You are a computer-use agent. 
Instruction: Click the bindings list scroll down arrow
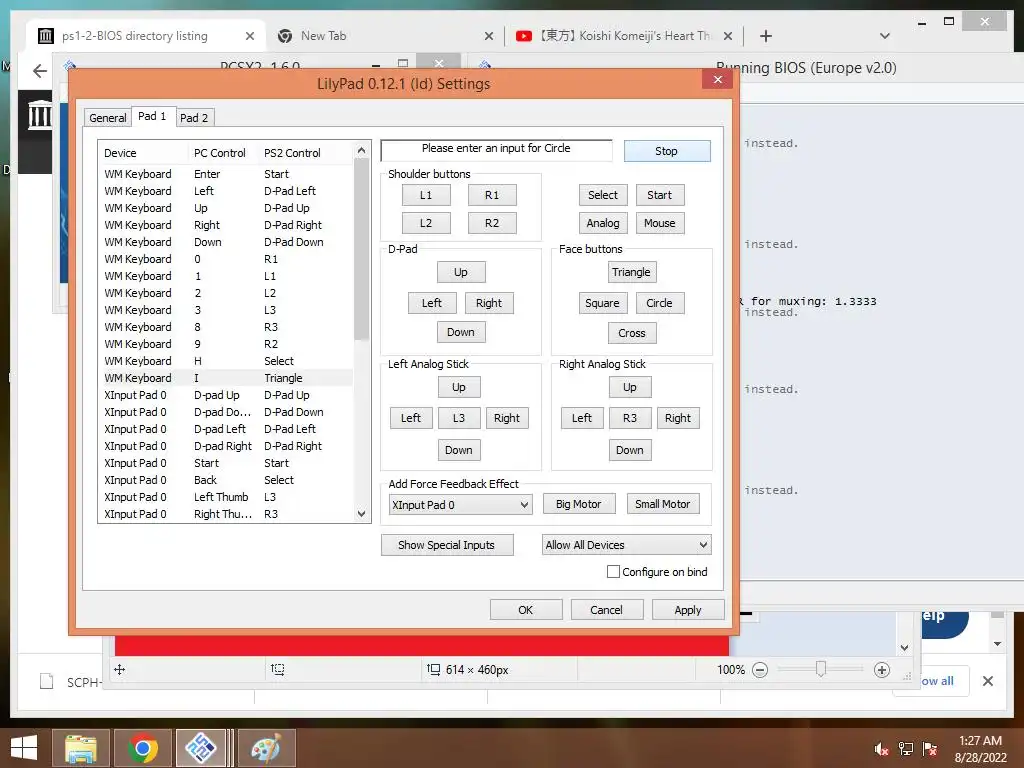pyautogui.click(x=361, y=514)
